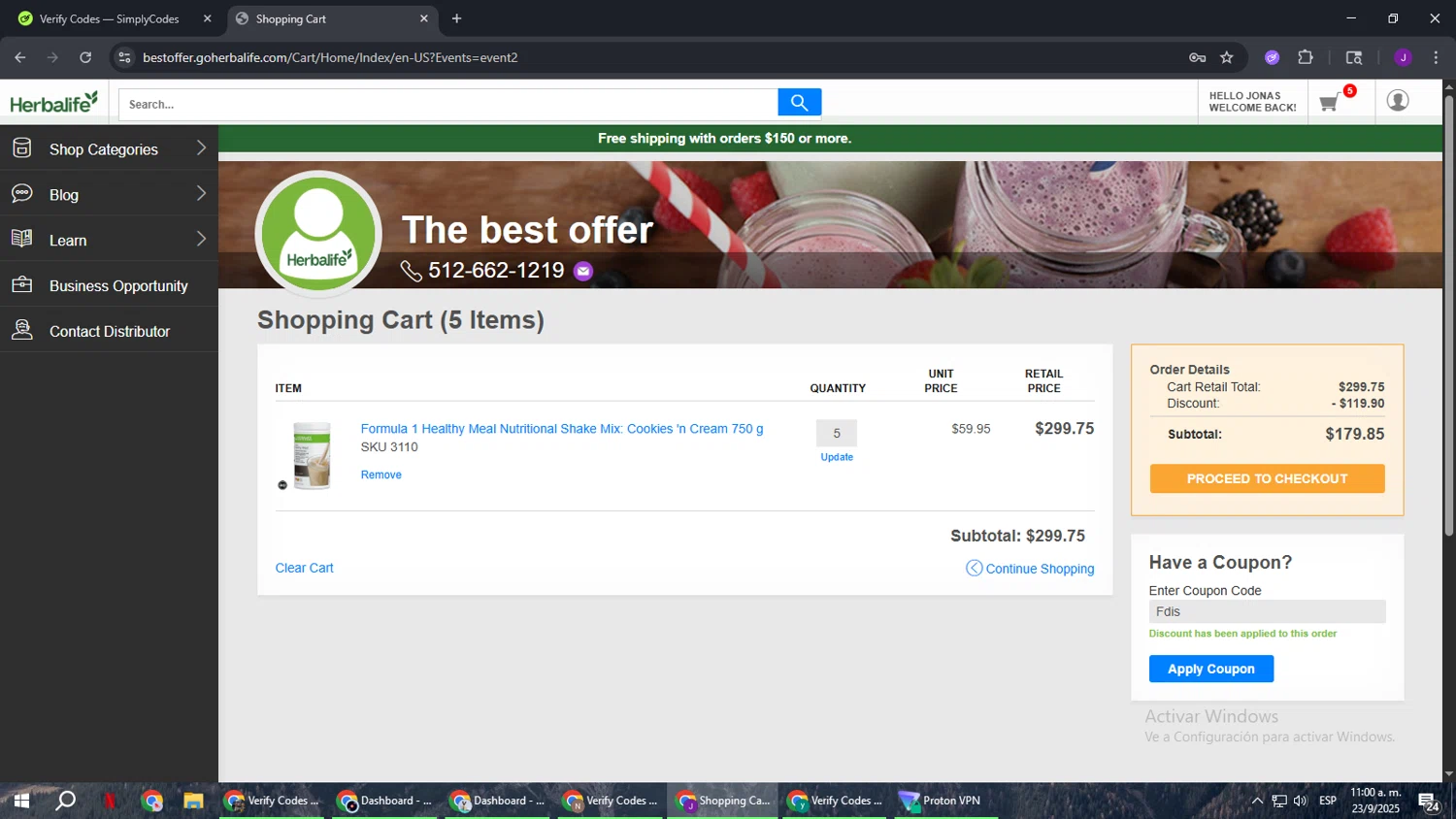Click the Contact Distributor person icon
This screenshot has width=1456, height=819.
tap(21, 330)
